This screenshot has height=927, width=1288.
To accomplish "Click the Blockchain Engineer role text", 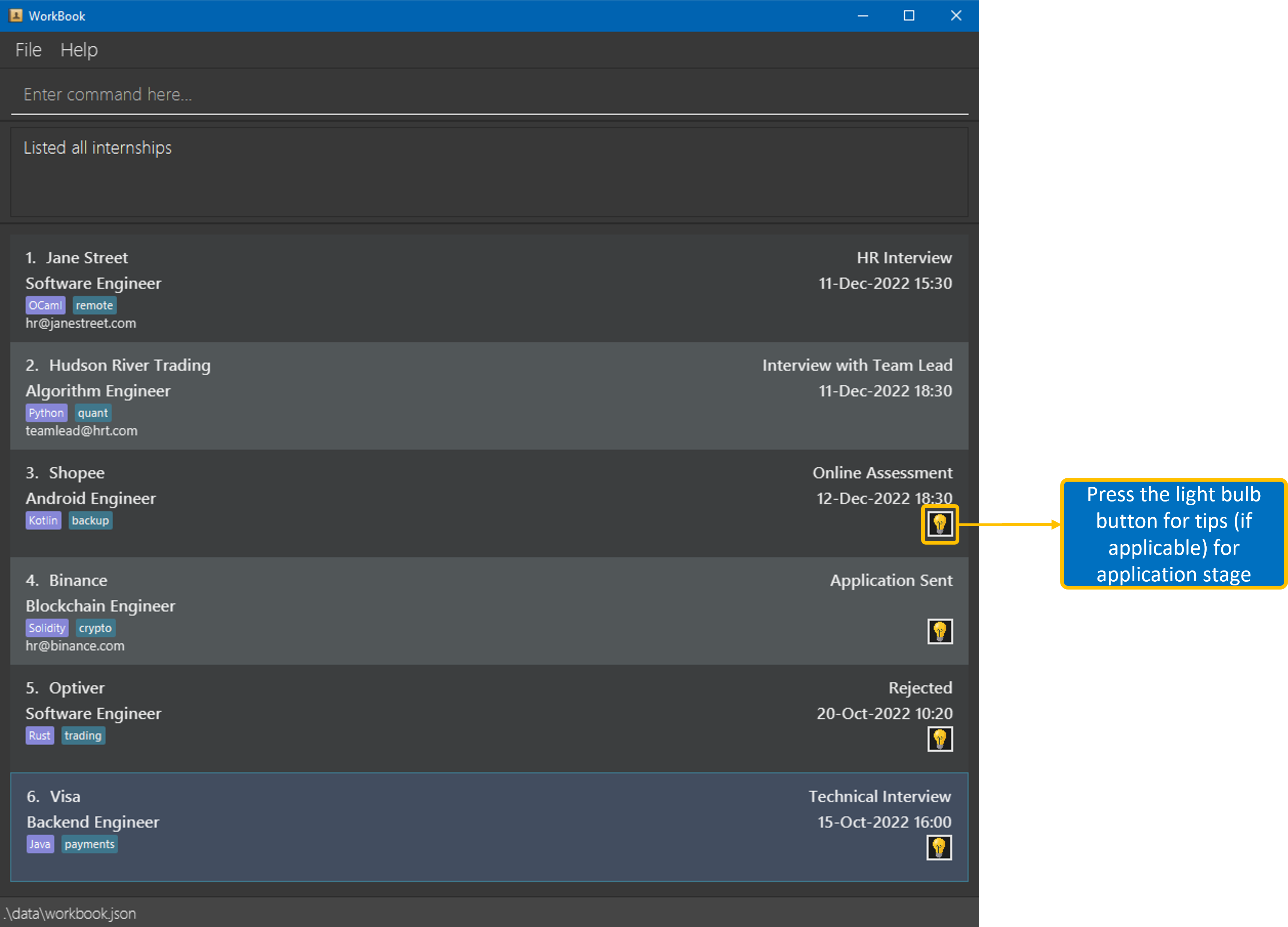I will [x=100, y=606].
